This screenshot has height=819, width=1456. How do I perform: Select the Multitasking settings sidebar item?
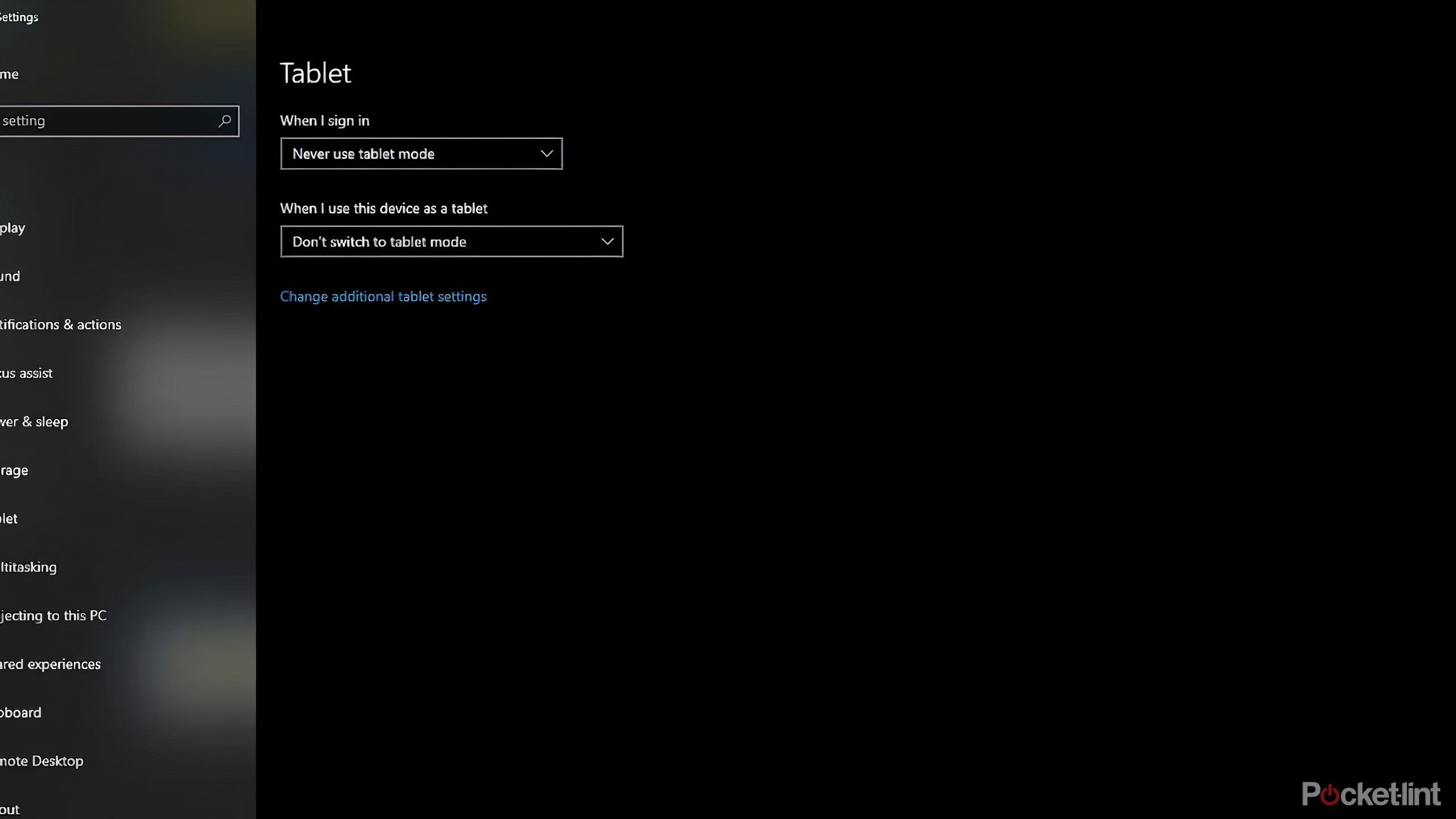[29, 566]
